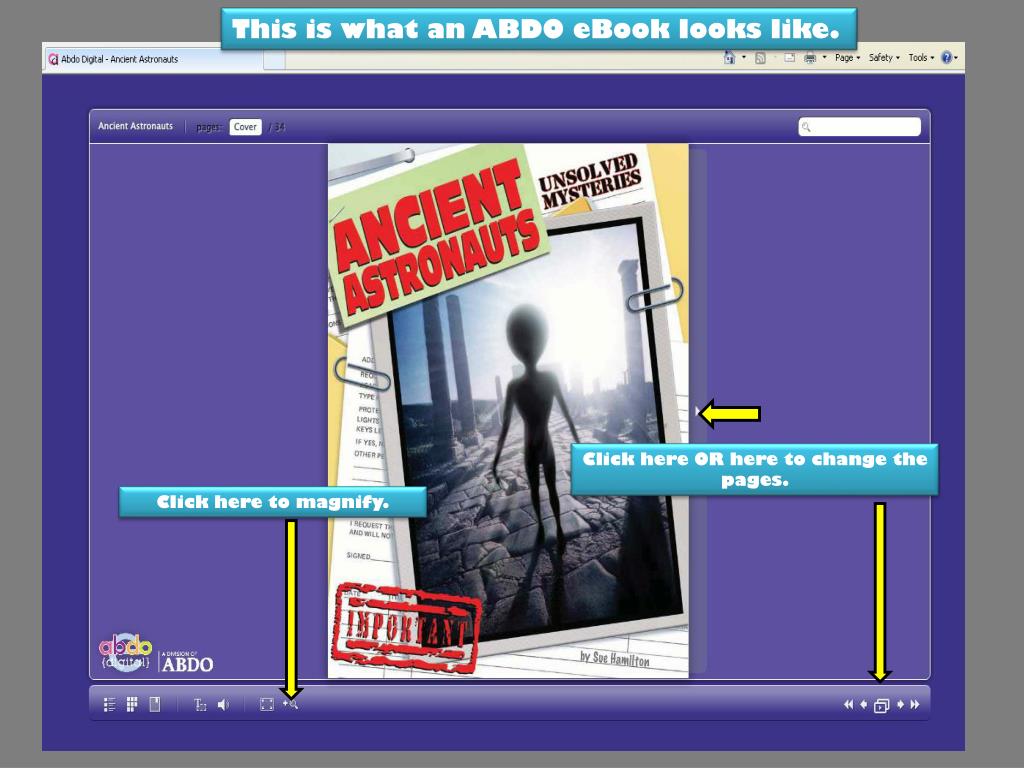Toggle the audio speaker icon
1024x768 pixels.
(x=223, y=705)
